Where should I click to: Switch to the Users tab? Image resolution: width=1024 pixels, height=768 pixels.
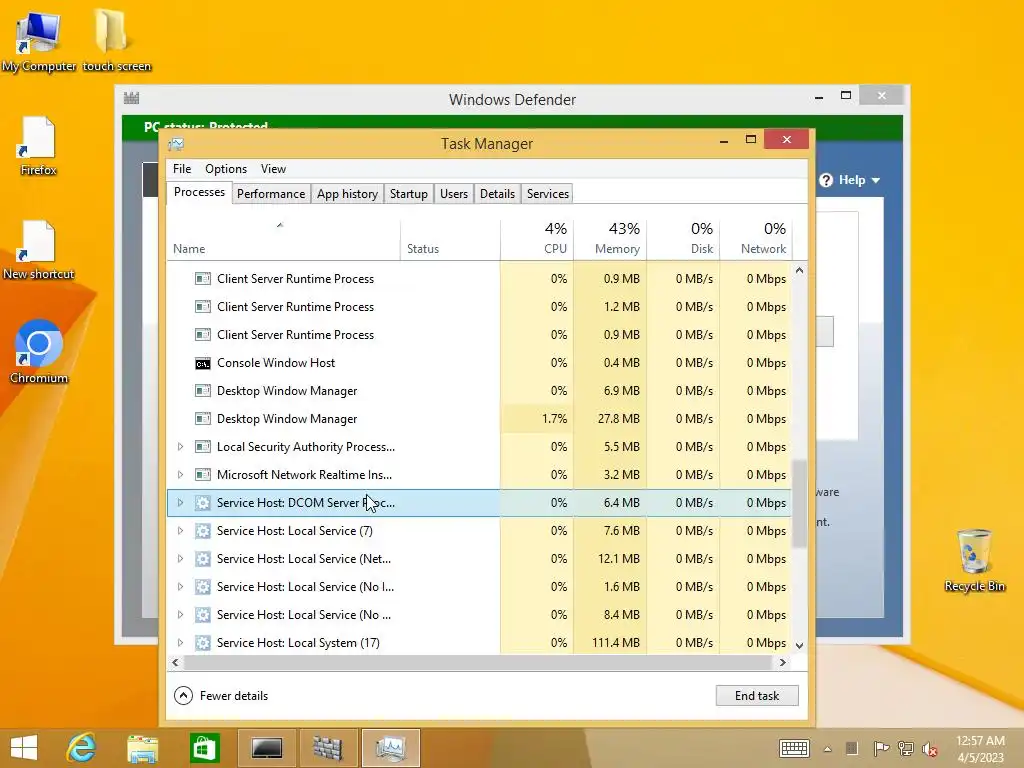[454, 194]
